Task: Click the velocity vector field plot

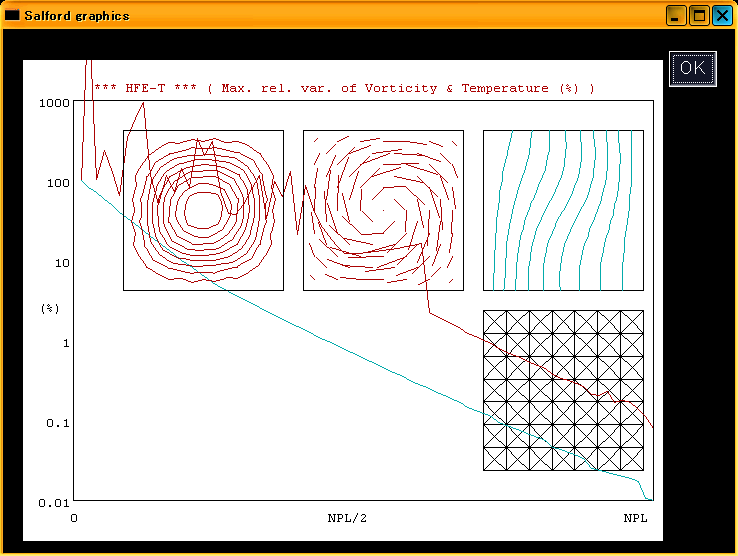Action: click(383, 210)
